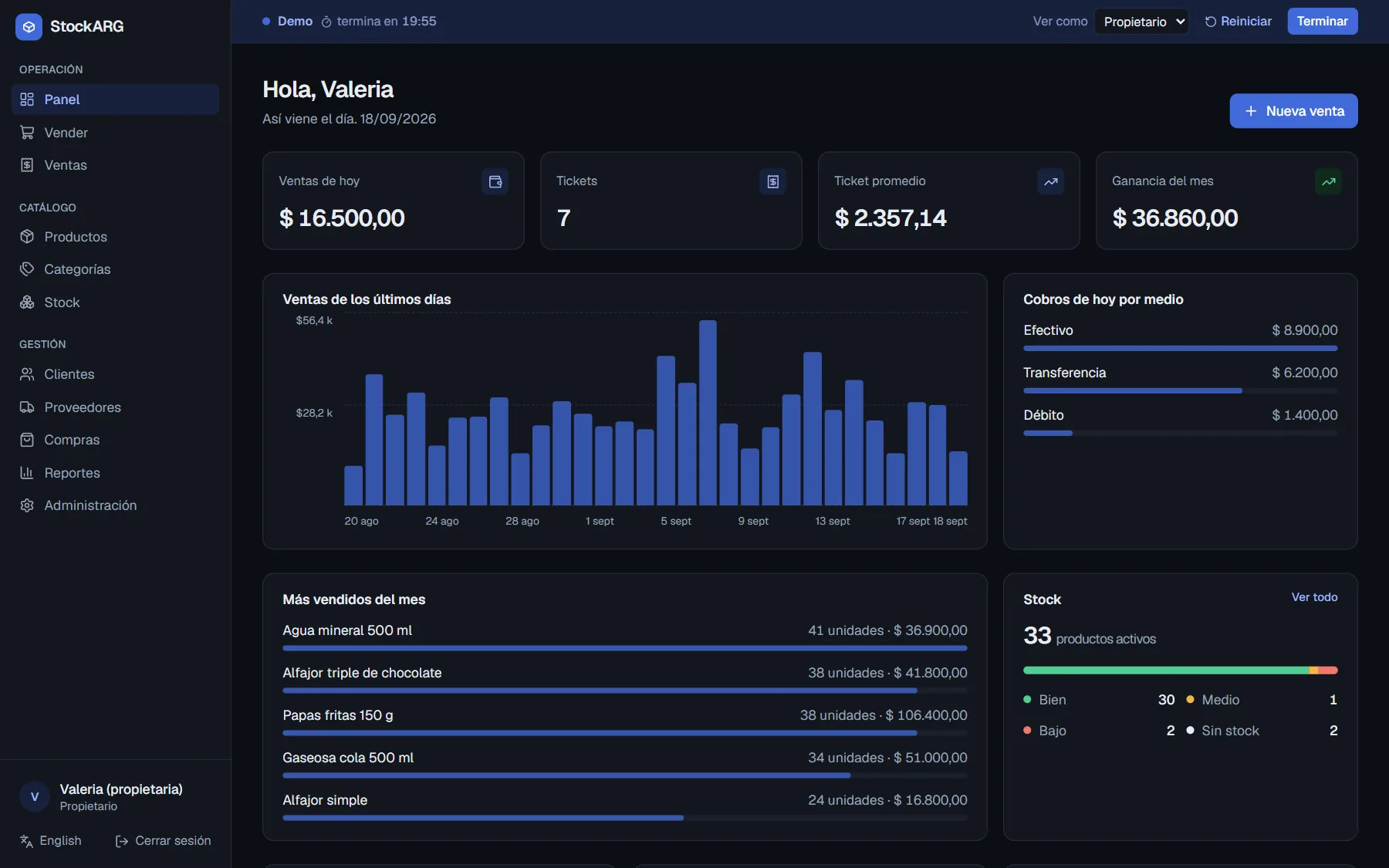The width and height of the screenshot is (1389, 868).
Task: Go to Compras in the sidebar
Action: click(x=115, y=440)
